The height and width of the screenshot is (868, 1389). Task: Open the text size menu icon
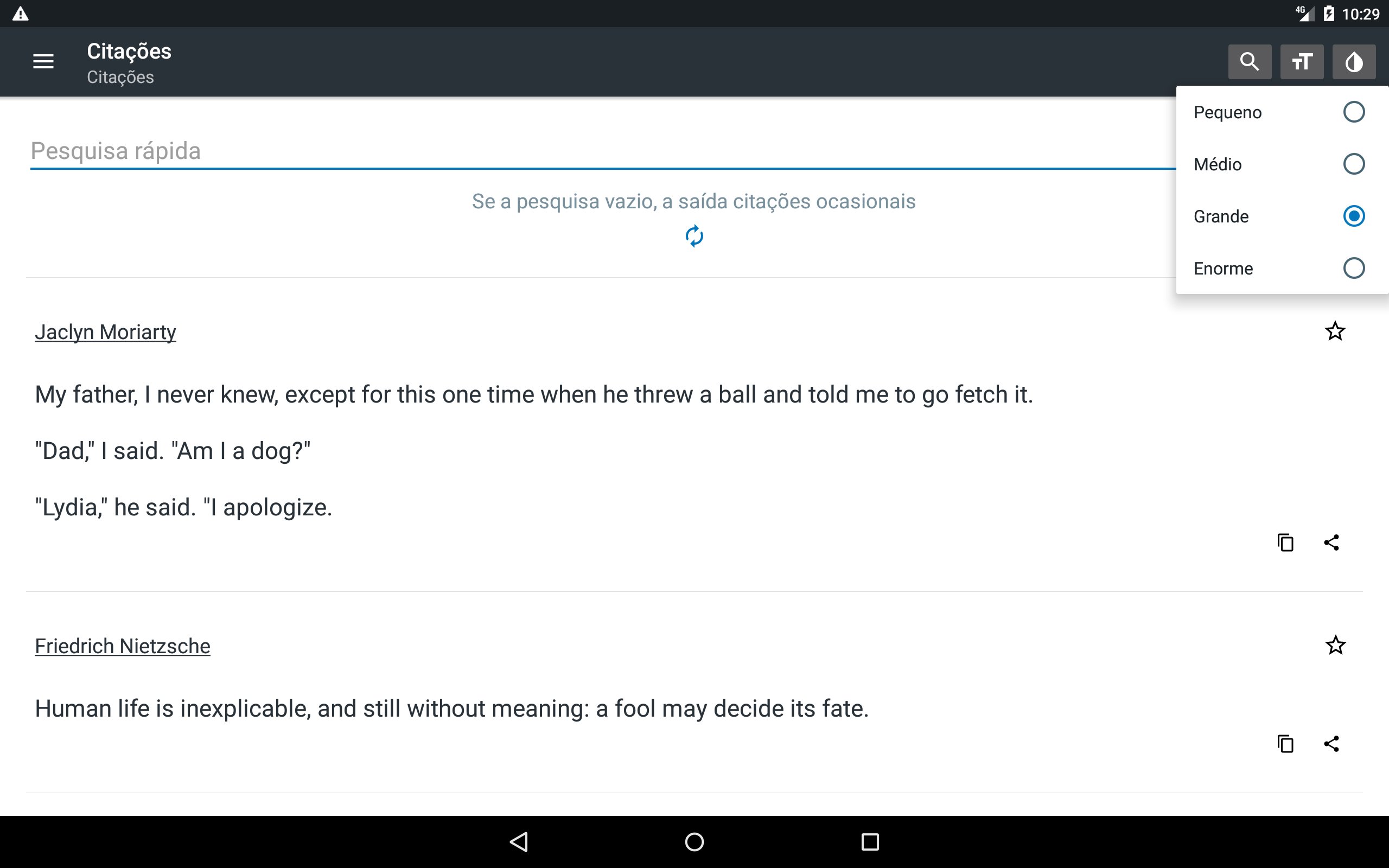click(x=1301, y=61)
